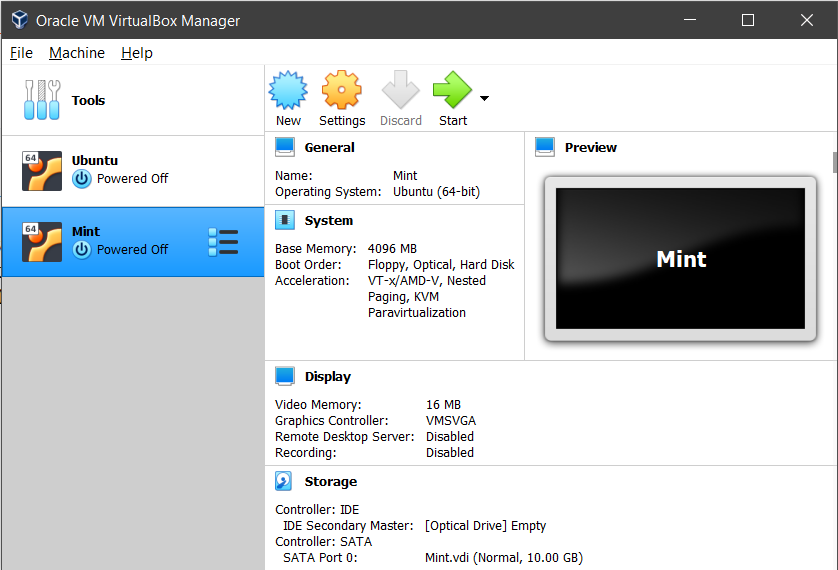Click the Mint.vdi hard disk value

point(503,558)
